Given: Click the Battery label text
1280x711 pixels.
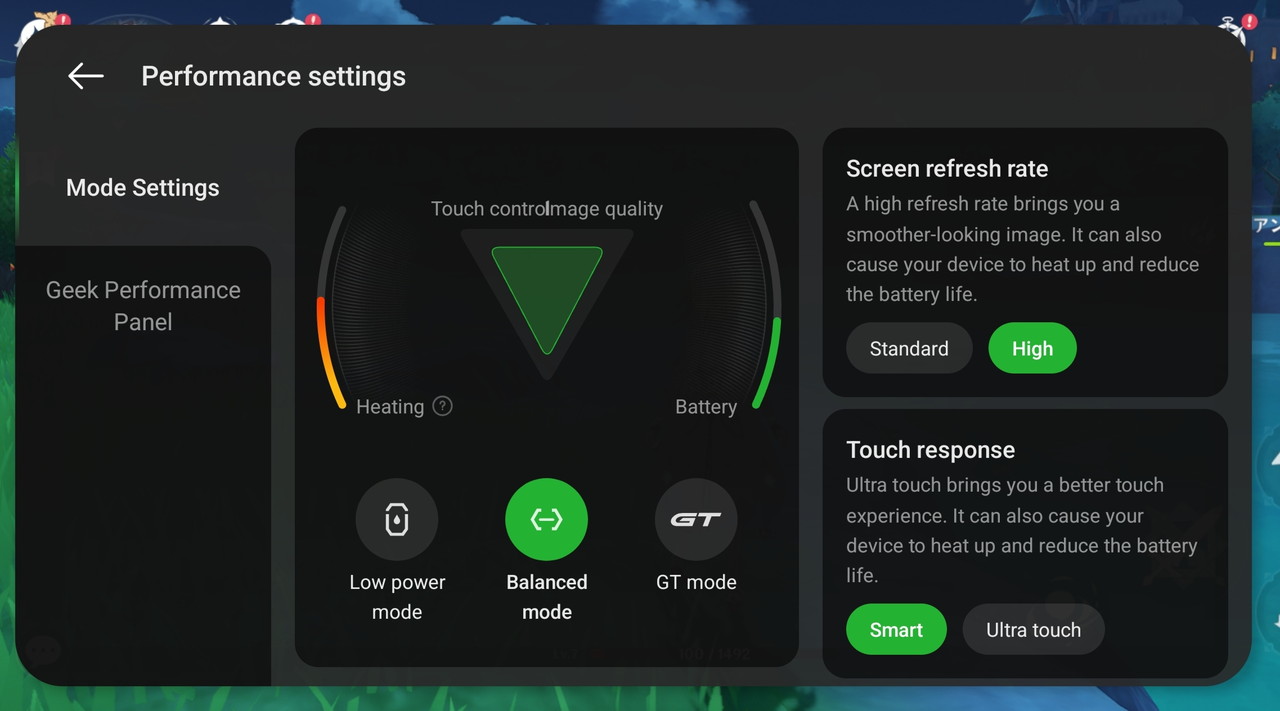Looking at the screenshot, I should click(x=706, y=407).
